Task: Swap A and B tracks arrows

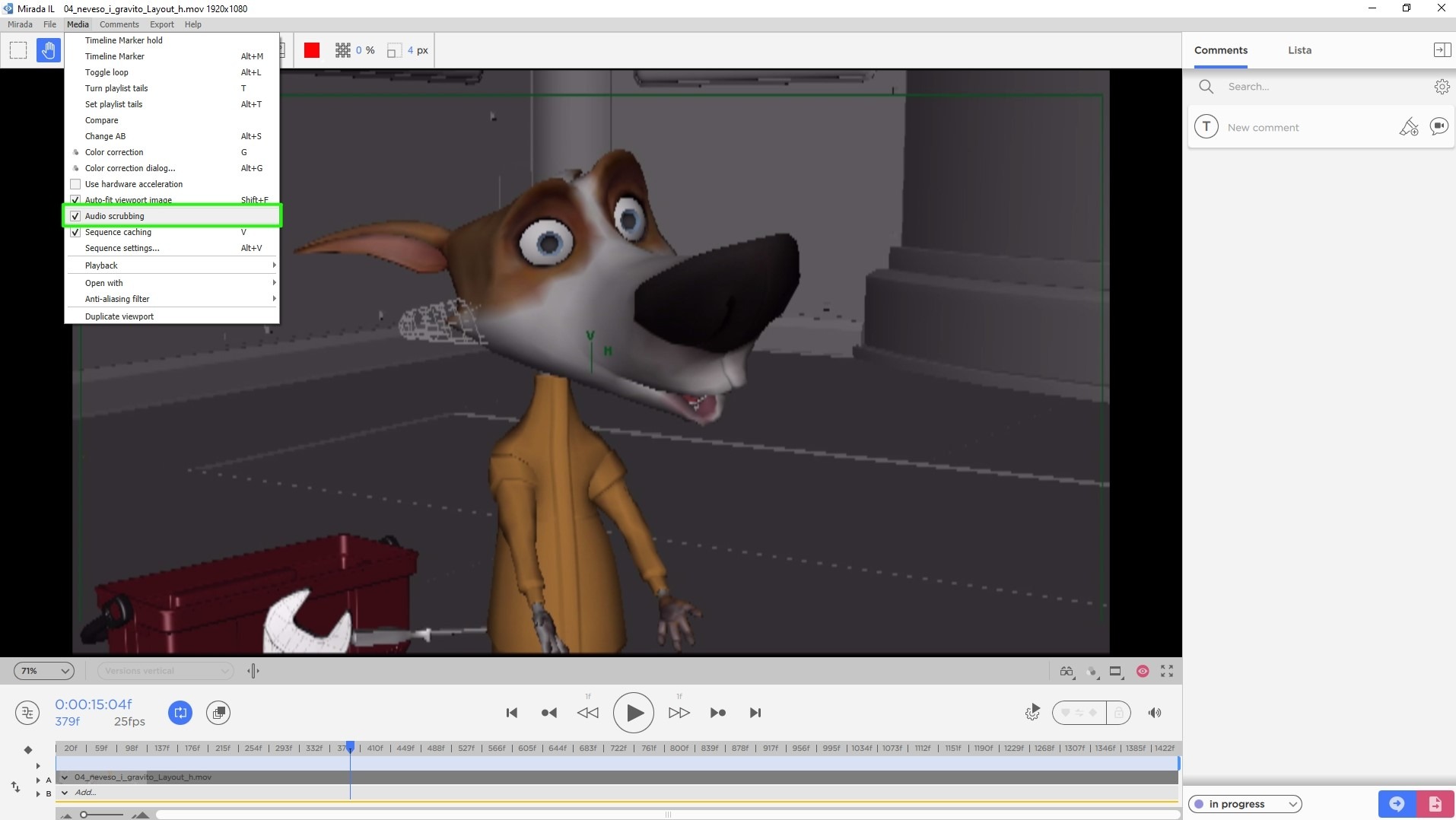Action: pos(15,787)
